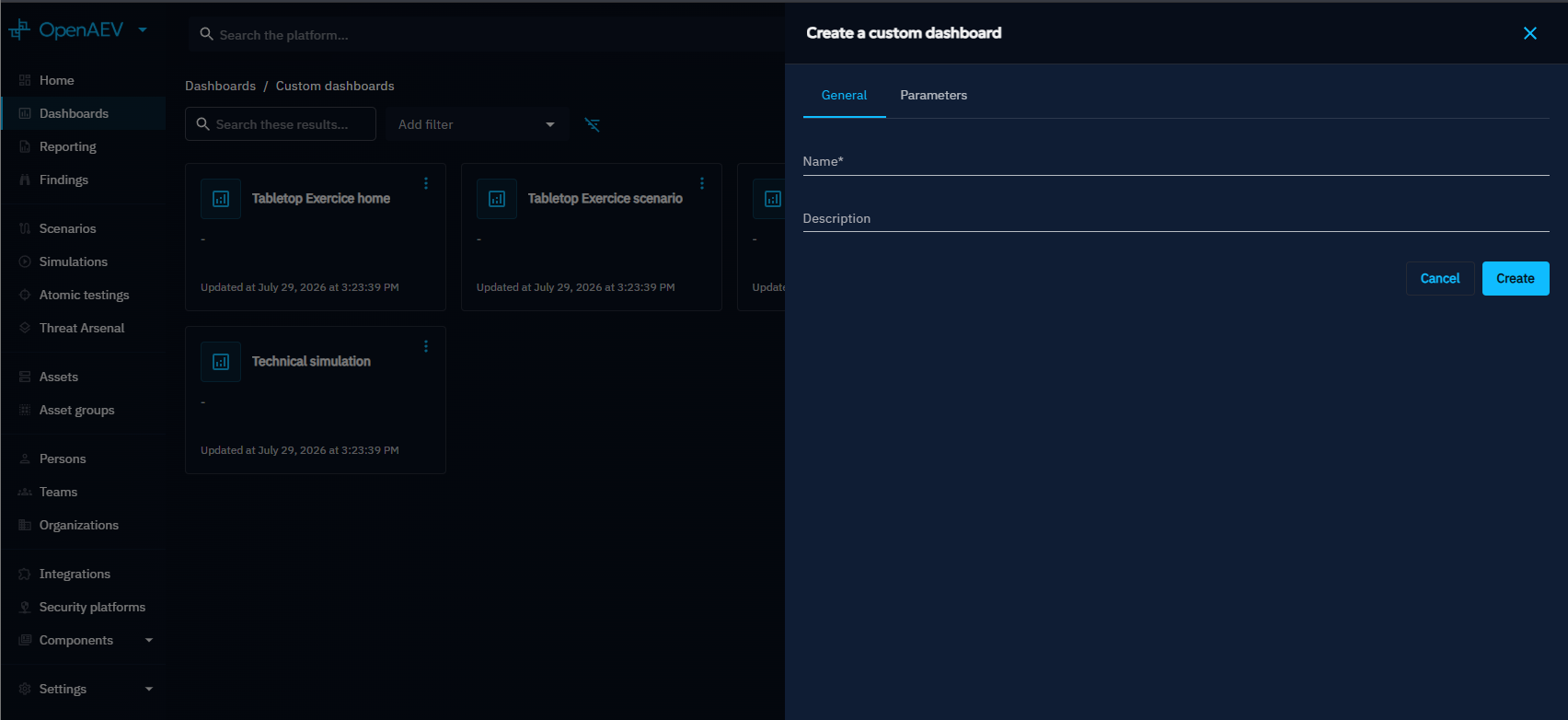Screen dimensions: 1568x720
Task: Click the Home sidebar icon
Action: (x=25, y=80)
